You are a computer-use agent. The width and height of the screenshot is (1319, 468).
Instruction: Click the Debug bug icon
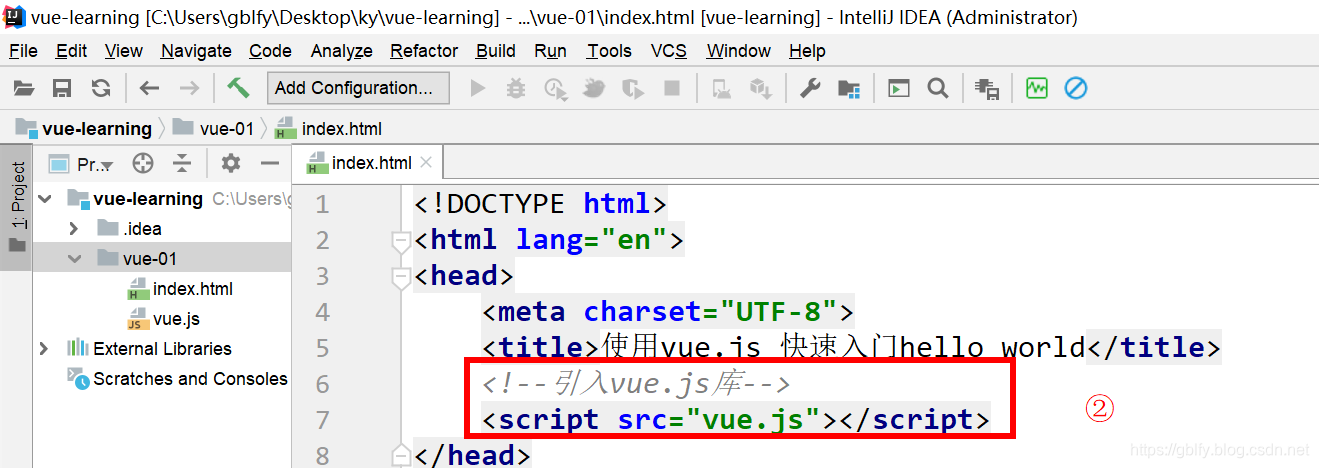point(516,89)
